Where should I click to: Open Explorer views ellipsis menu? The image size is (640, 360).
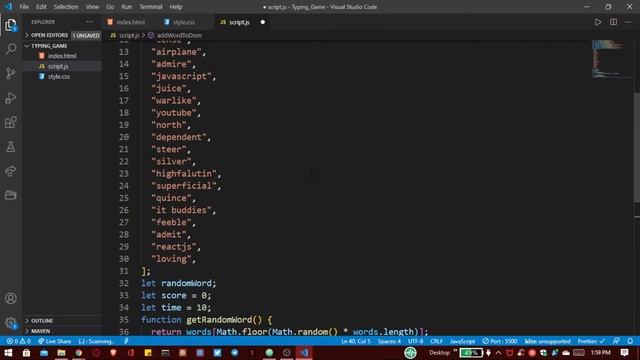click(89, 22)
